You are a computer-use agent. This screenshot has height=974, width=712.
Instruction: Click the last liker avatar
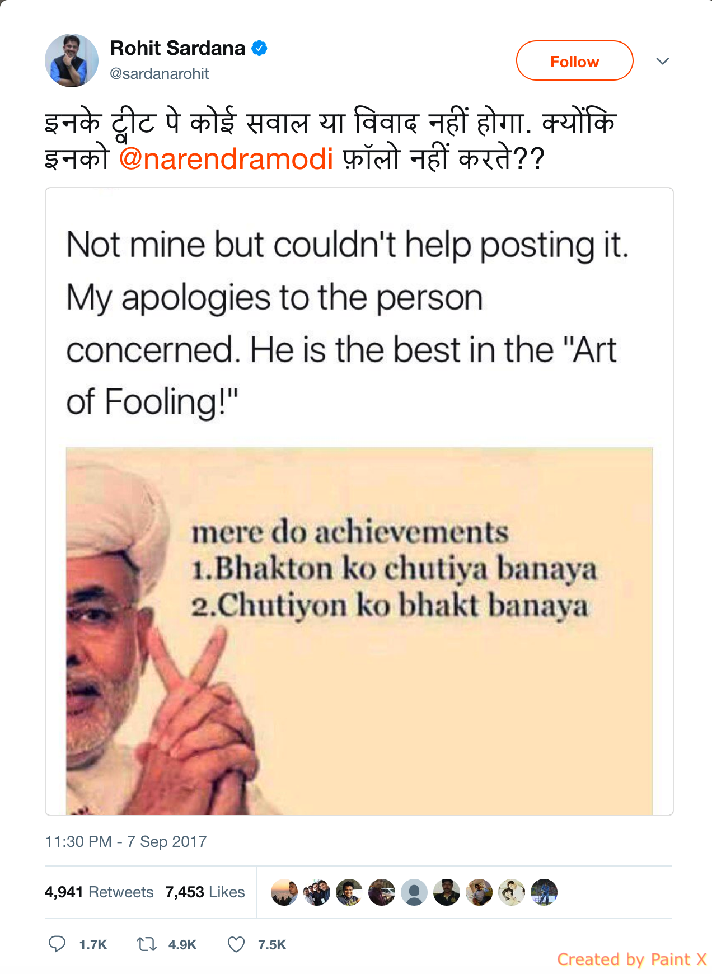click(x=544, y=893)
